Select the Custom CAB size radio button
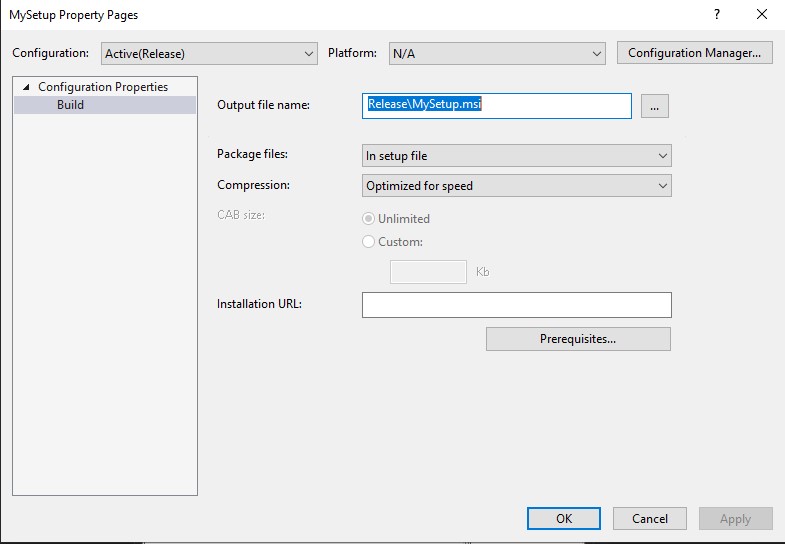This screenshot has height=544, width=785. click(x=368, y=242)
